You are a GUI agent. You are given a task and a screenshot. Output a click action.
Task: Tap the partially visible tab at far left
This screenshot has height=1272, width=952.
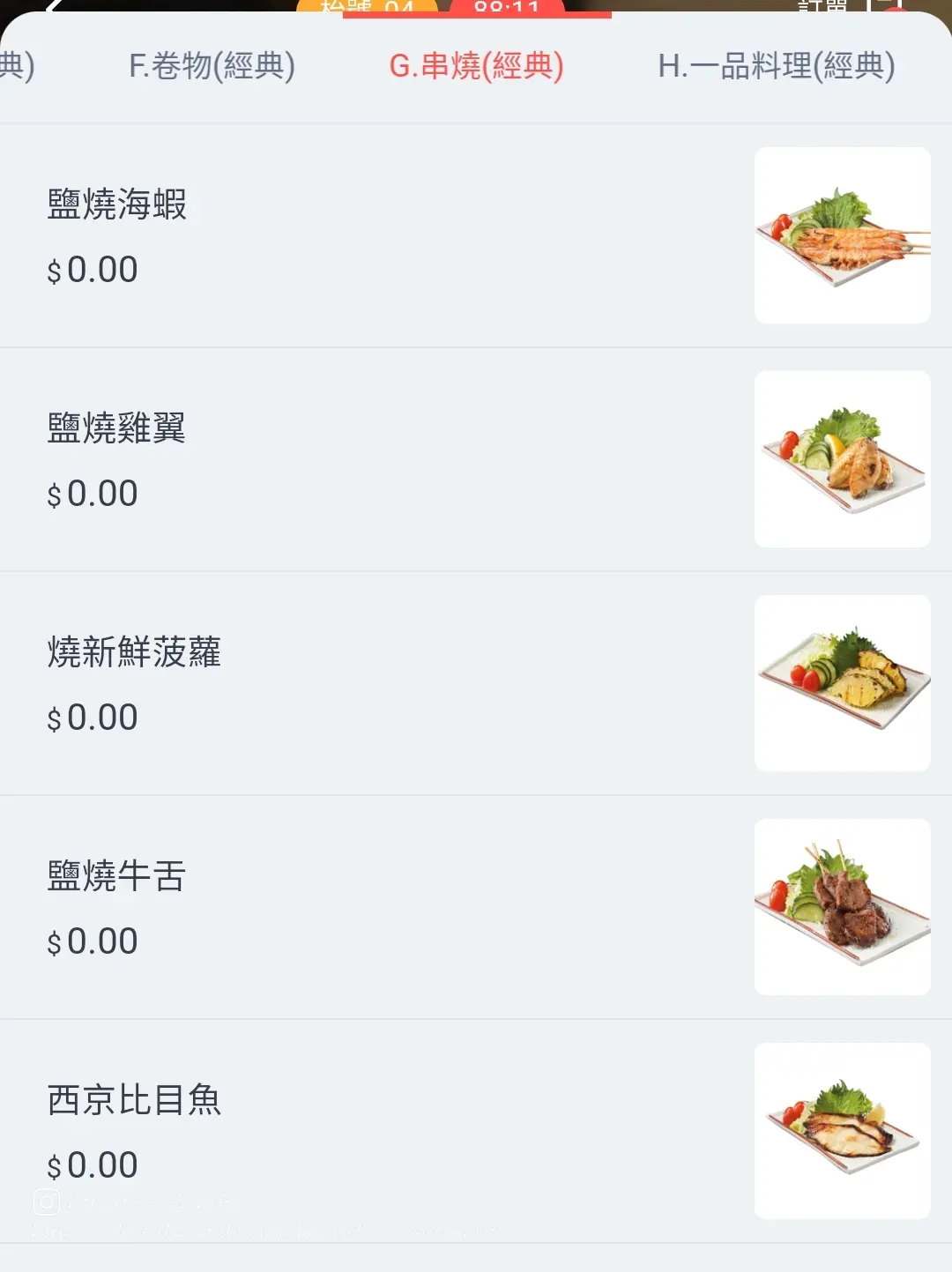click(17, 66)
